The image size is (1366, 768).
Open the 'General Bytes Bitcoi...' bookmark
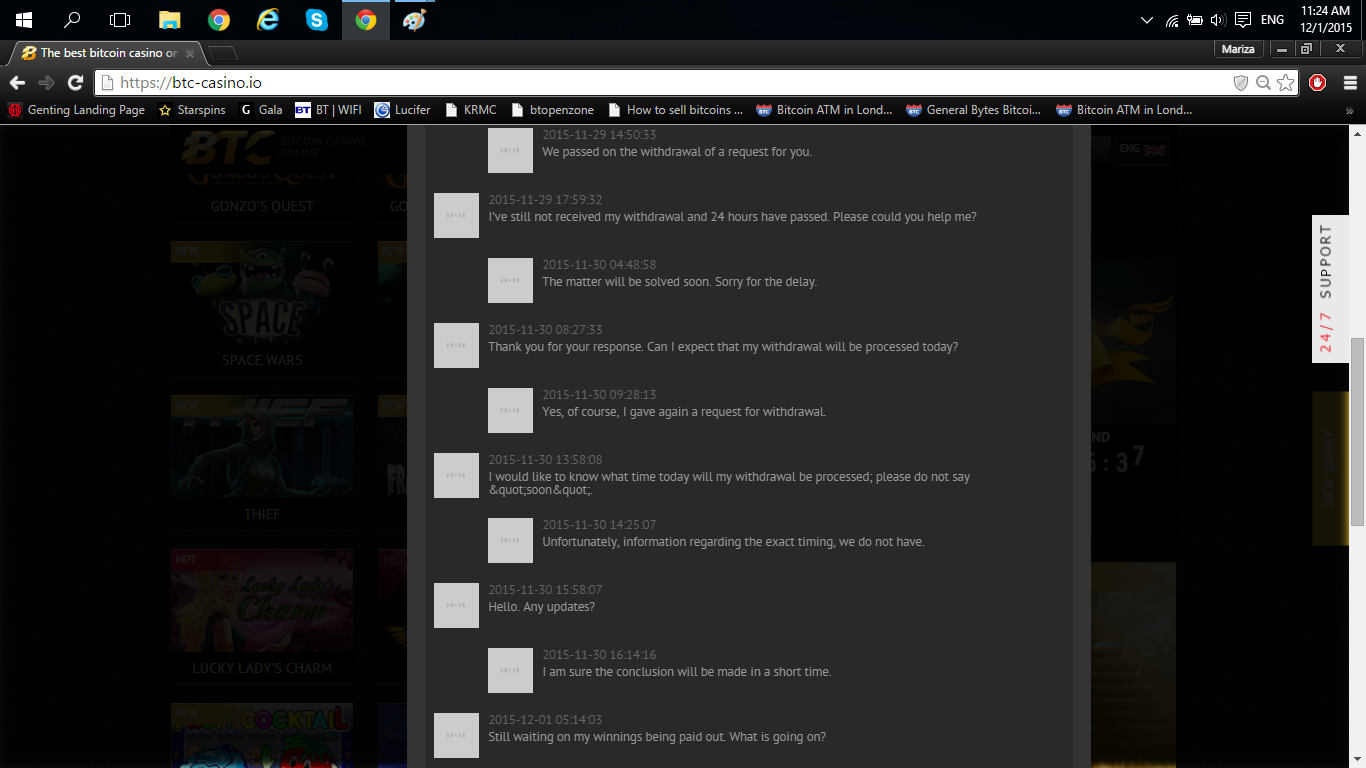click(974, 110)
